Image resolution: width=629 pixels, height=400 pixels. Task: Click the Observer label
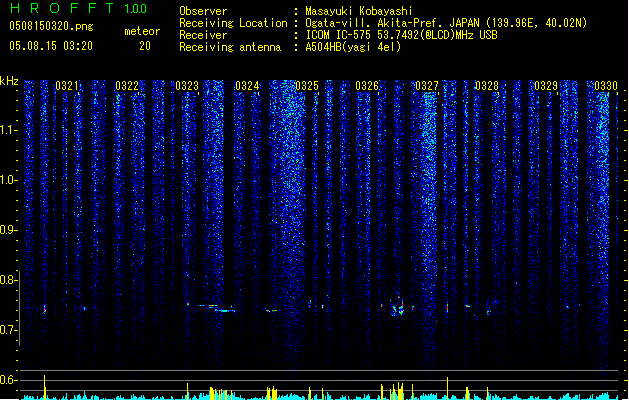203,11
